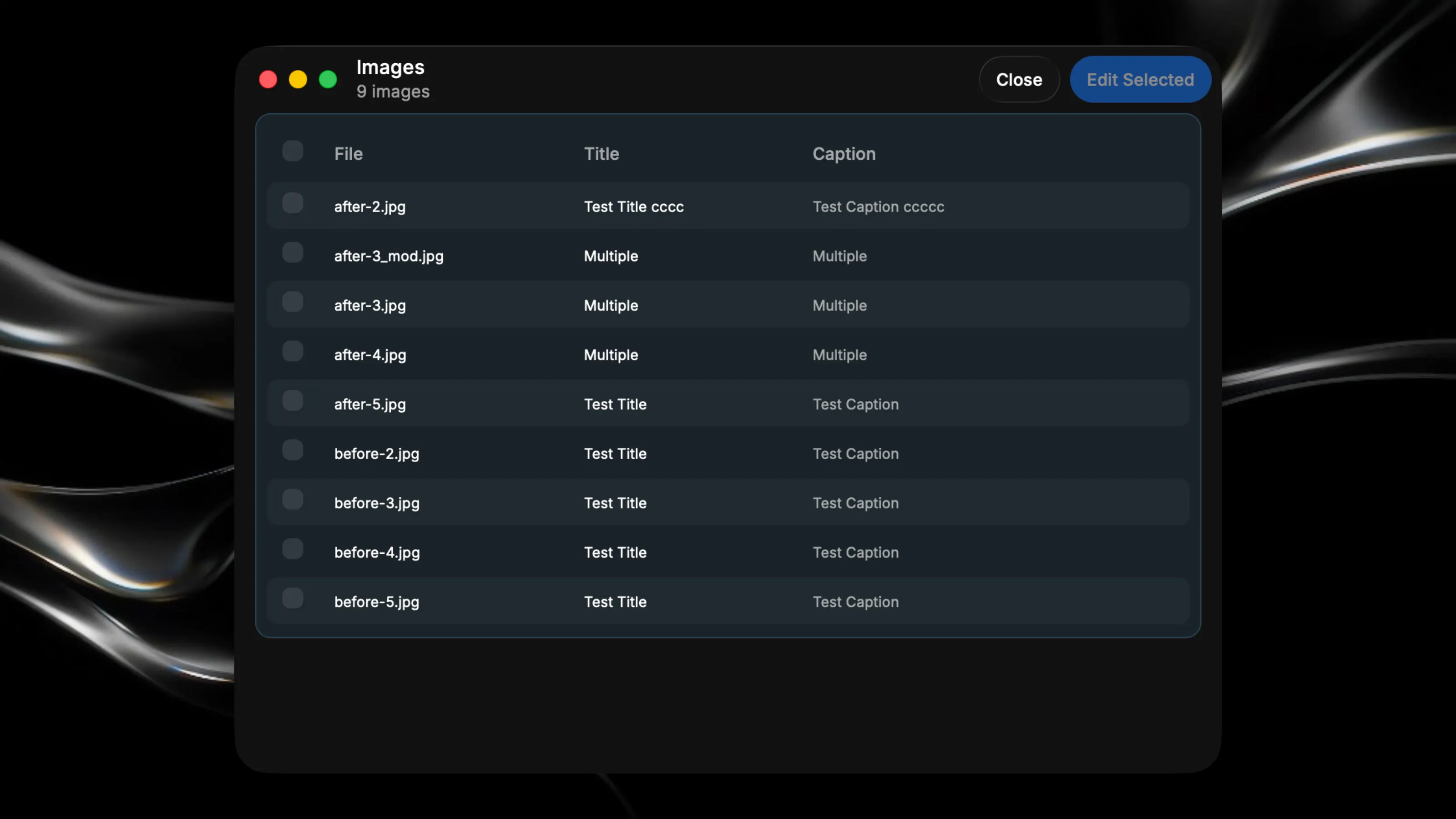Maximize the window with the green button
Screen dimensions: 1456x819
pos(328,80)
